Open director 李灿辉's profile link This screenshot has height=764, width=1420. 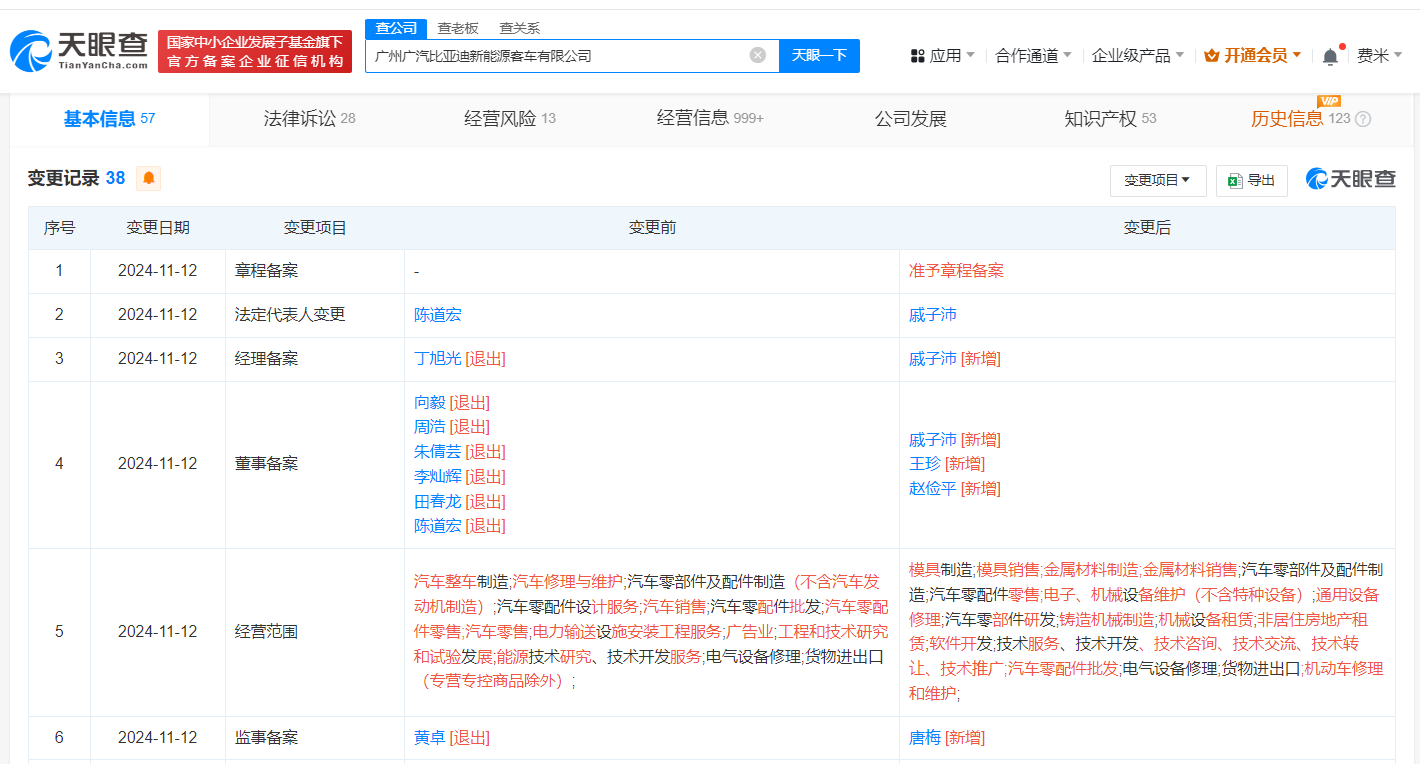click(x=438, y=477)
